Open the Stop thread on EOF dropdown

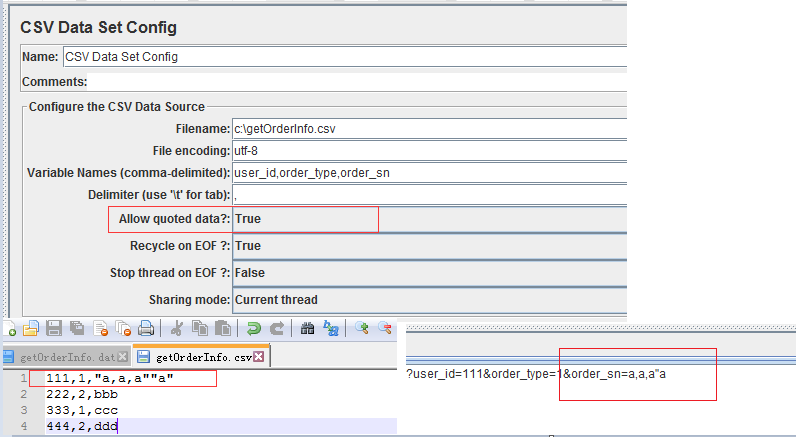[x=429, y=273]
